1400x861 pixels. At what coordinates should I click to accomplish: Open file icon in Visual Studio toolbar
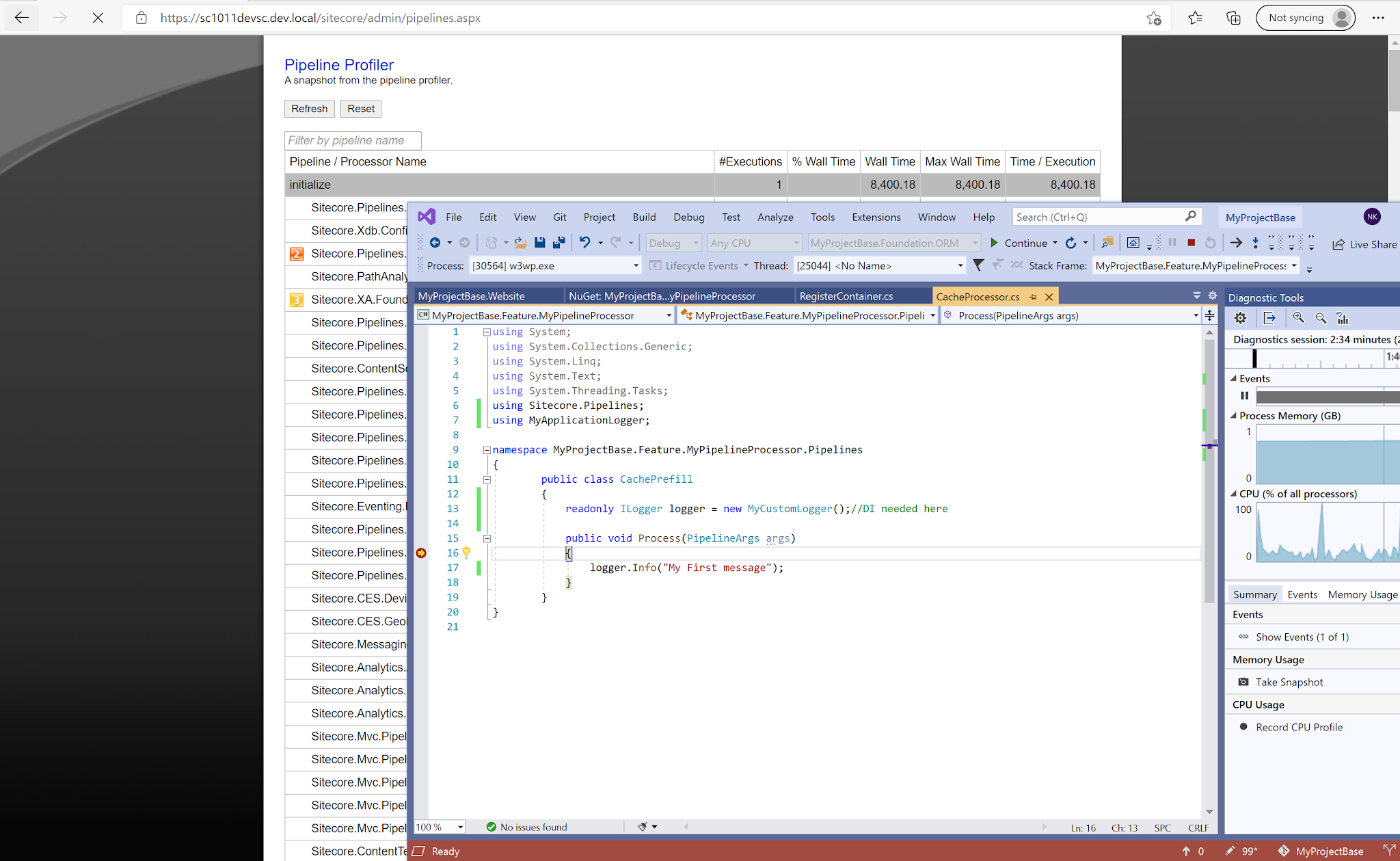pos(520,243)
